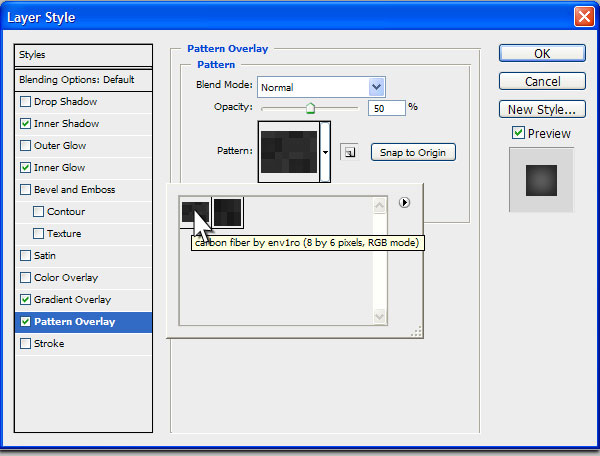Confirm with the OK button
The width and height of the screenshot is (600, 456).
coord(542,53)
